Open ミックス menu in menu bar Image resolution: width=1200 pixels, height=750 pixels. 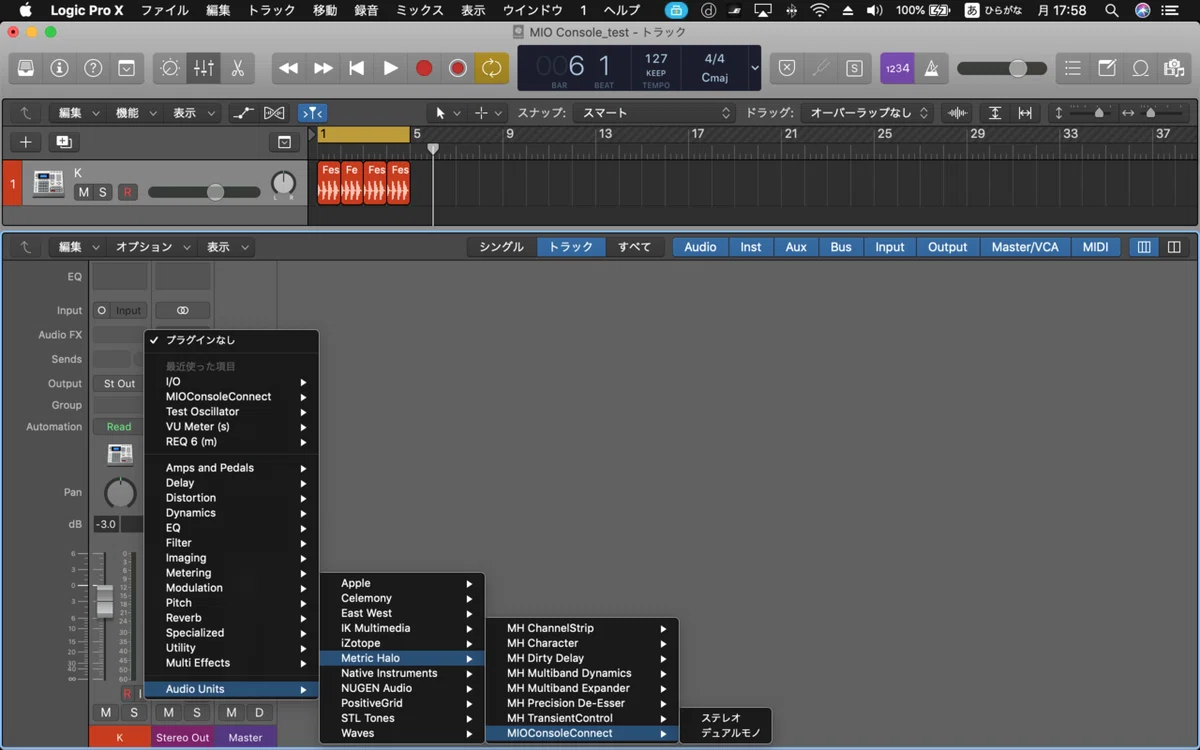(419, 10)
